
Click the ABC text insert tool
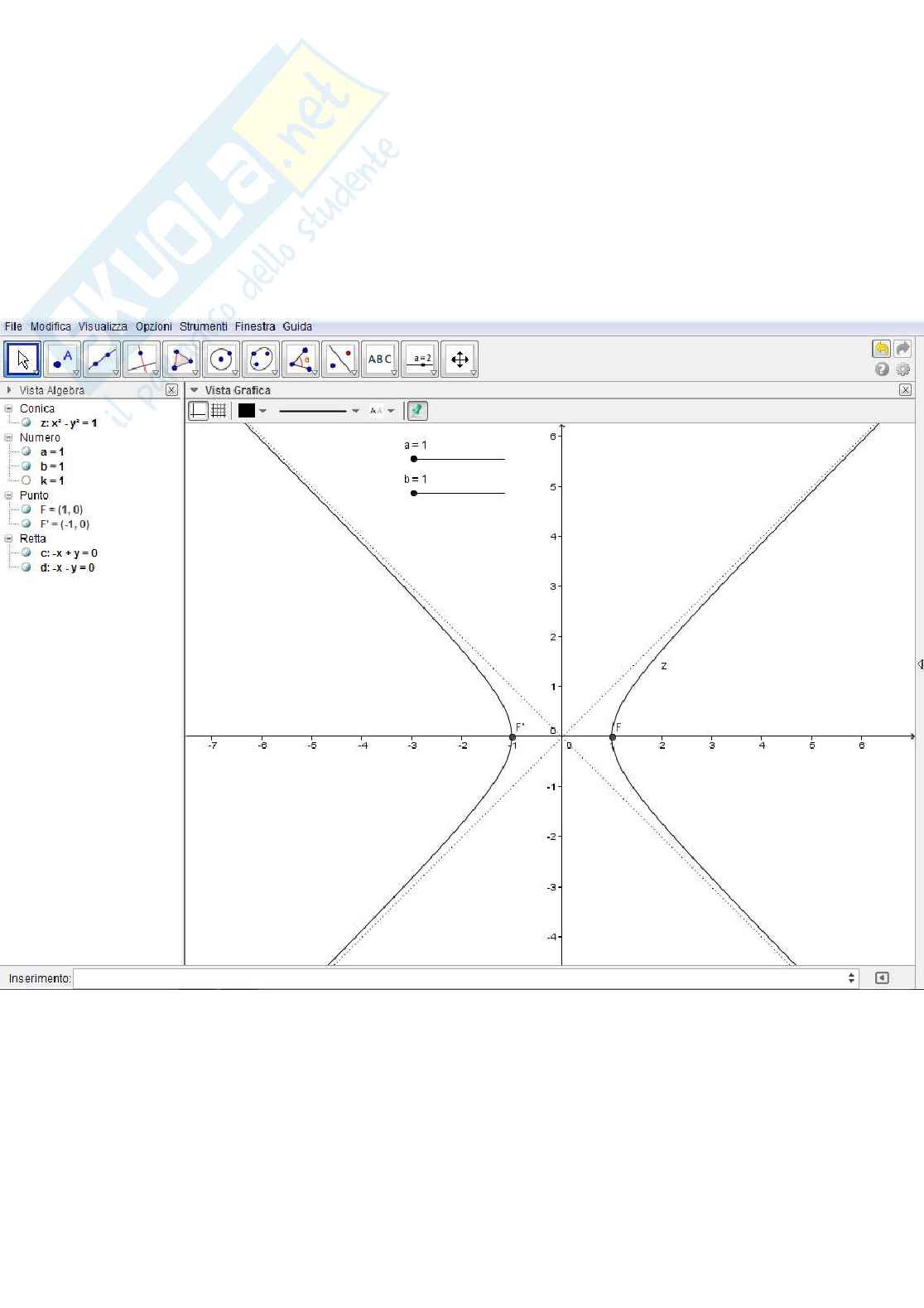coord(380,360)
